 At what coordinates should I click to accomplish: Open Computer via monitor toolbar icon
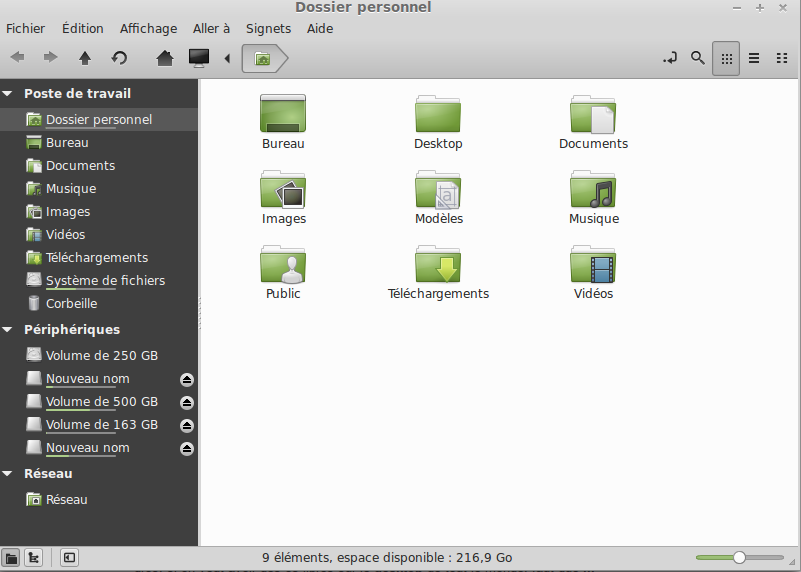[x=199, y=58]
